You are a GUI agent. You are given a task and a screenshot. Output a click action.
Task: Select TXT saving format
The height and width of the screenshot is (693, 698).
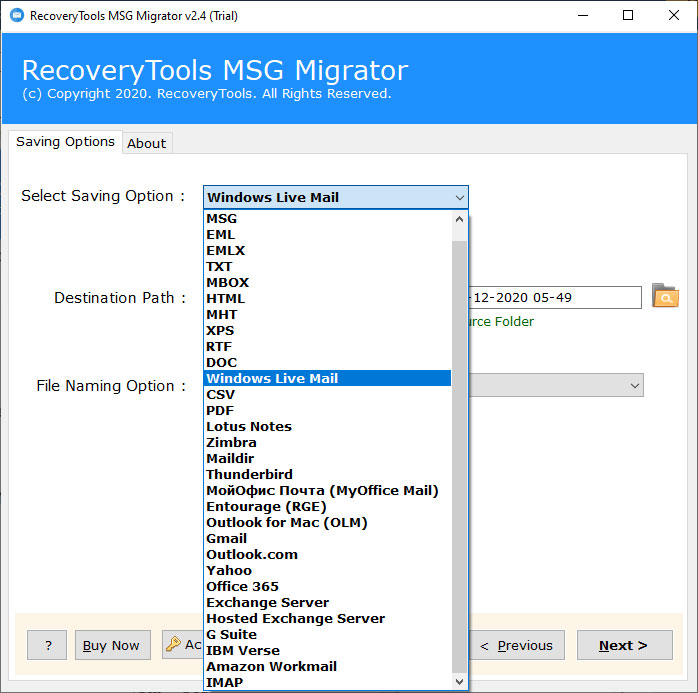coord(327,267)
